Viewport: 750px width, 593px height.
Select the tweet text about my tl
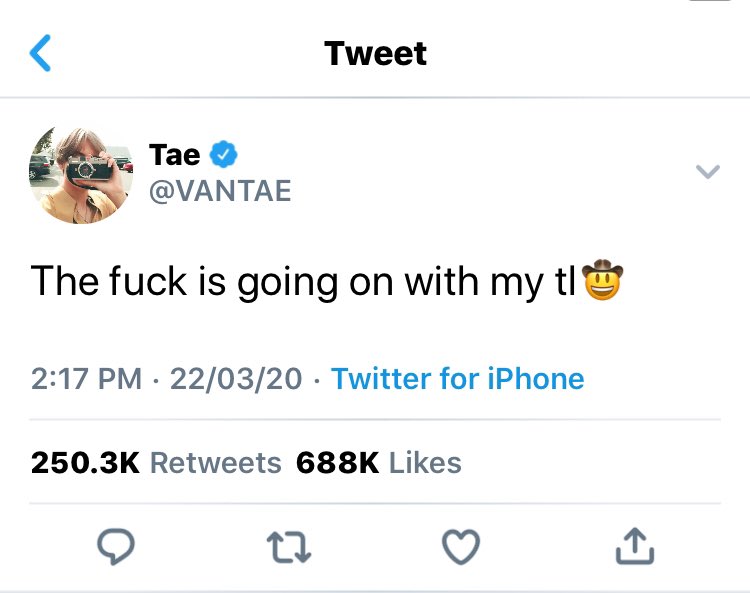tap(327, 281)
